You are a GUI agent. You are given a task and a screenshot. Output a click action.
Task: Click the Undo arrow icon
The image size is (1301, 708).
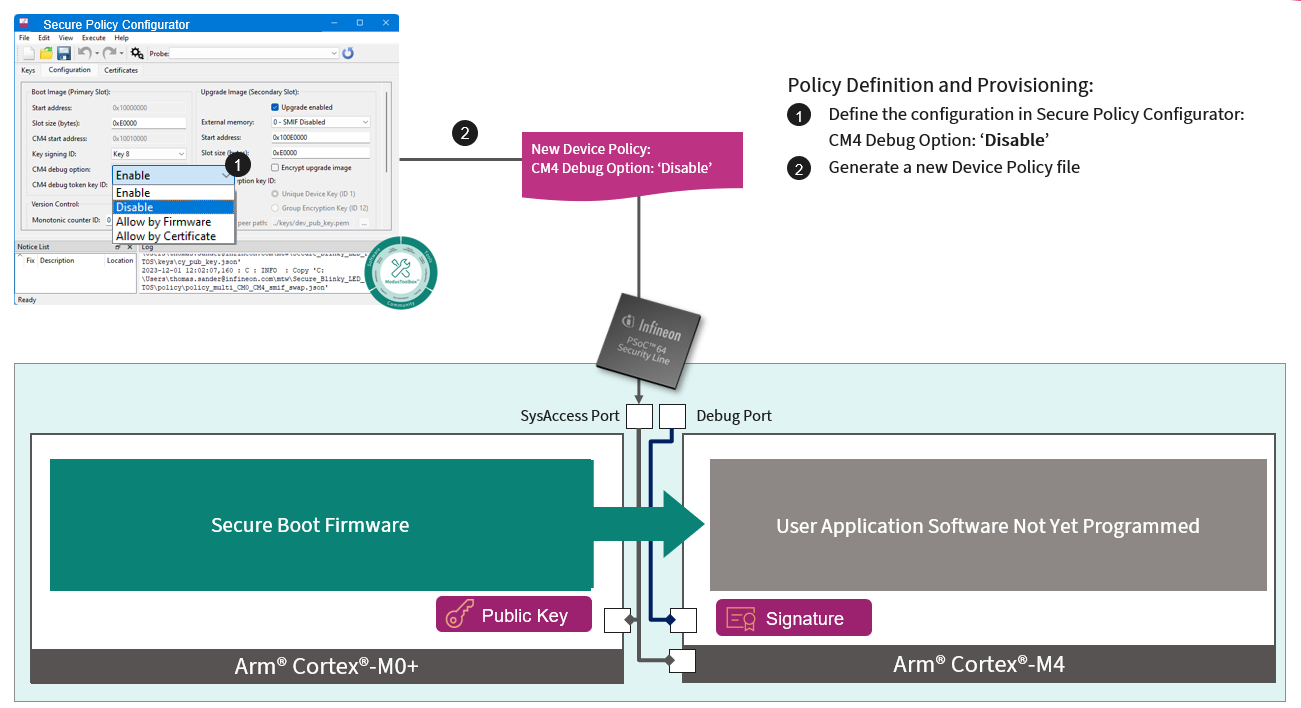click(84, 53)
